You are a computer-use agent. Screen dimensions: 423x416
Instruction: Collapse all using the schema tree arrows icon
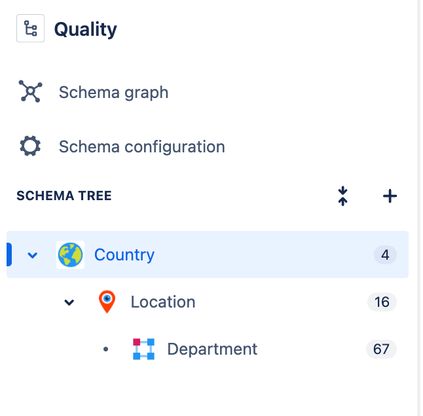pyautogui.click(x=343, y=196)
